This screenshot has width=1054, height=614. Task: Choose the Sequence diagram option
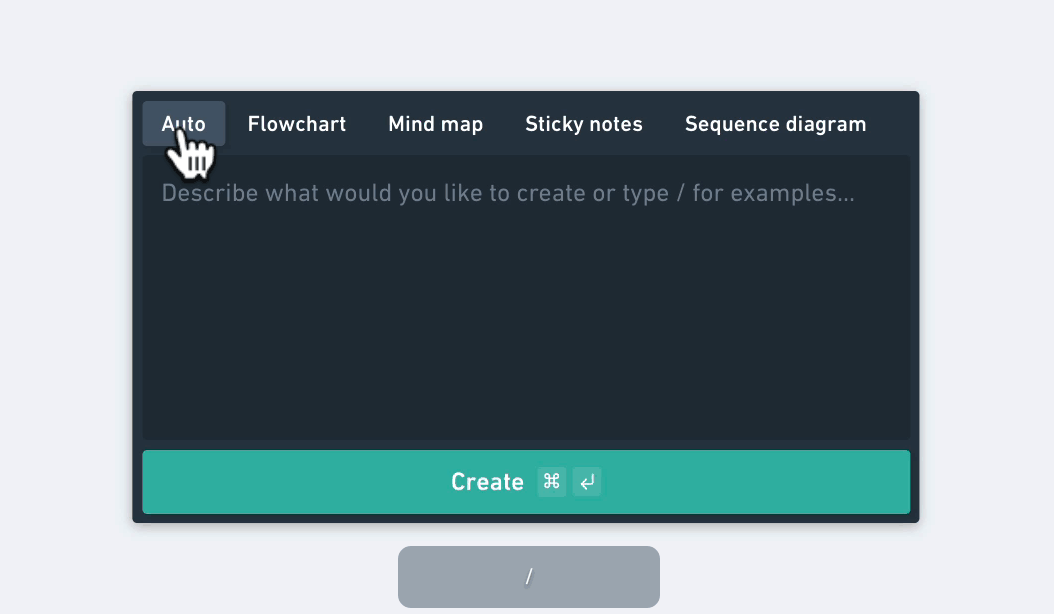click(x=775, y=124)
